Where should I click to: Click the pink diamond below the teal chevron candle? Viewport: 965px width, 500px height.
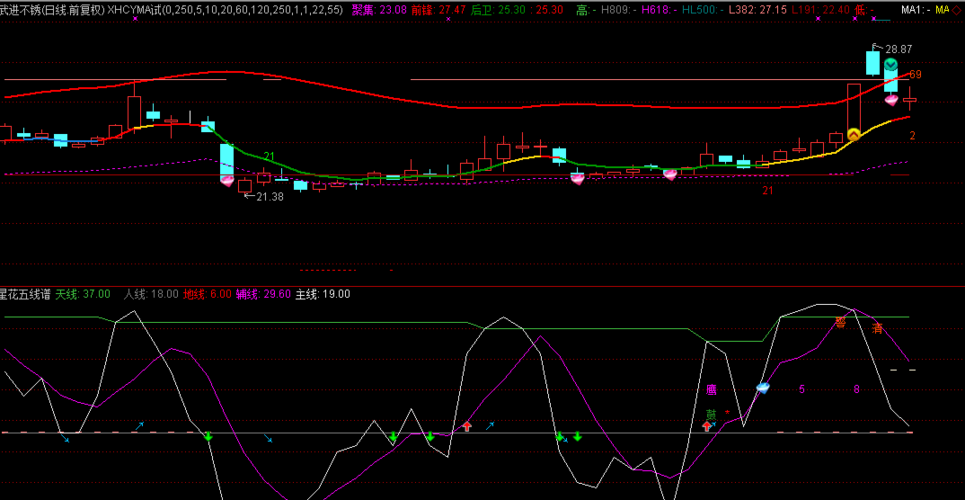pos(892,99)
